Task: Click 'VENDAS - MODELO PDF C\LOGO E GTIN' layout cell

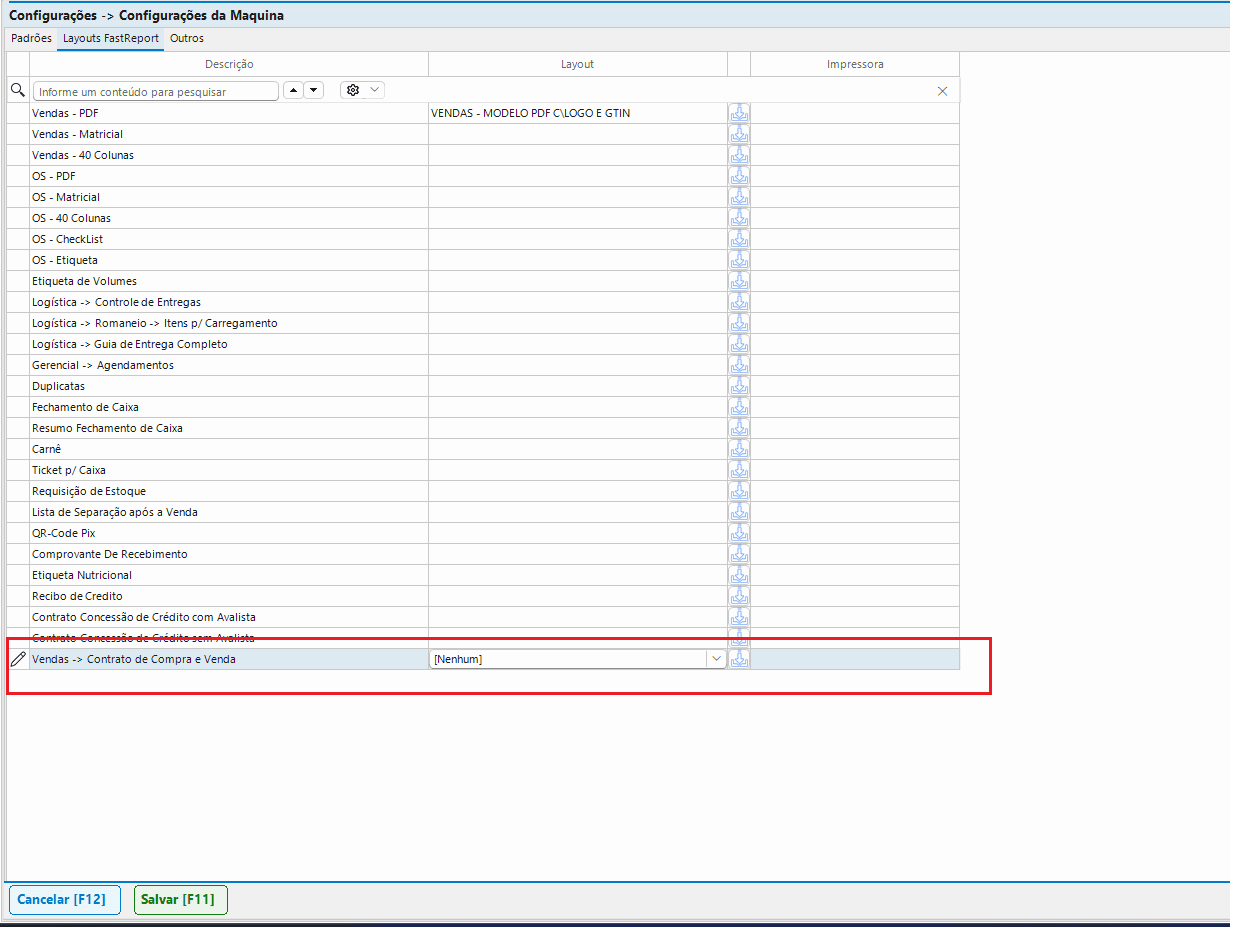Action: (x=578, y=113)
